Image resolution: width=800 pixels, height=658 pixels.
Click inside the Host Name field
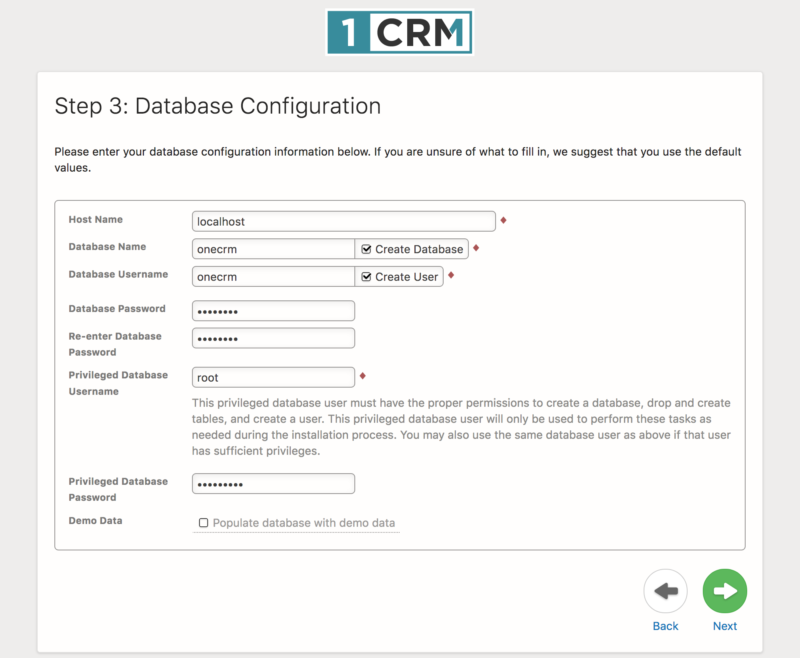(343, 220)
